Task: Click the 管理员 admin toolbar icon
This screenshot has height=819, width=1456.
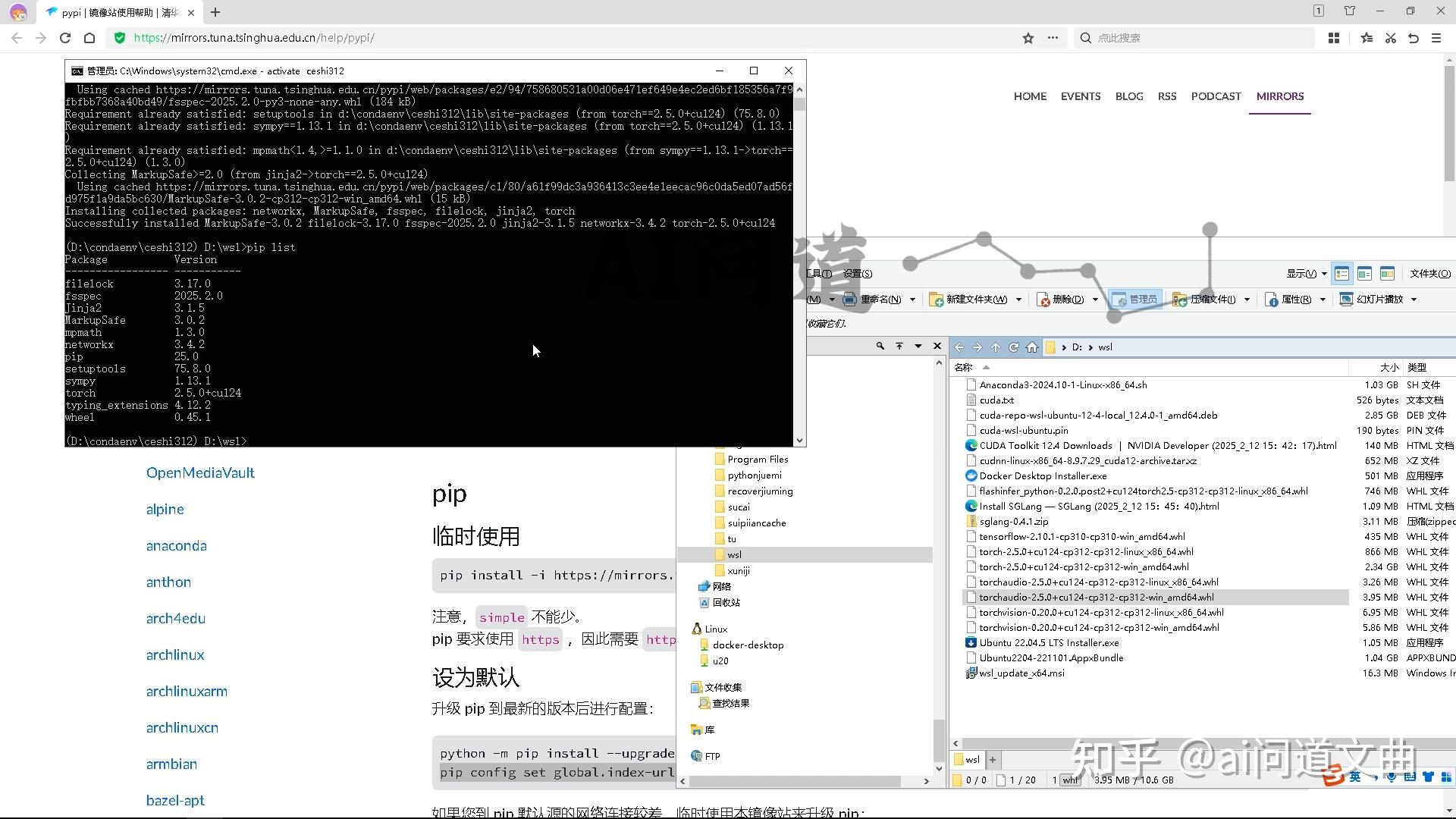Action: [1135, 298]
